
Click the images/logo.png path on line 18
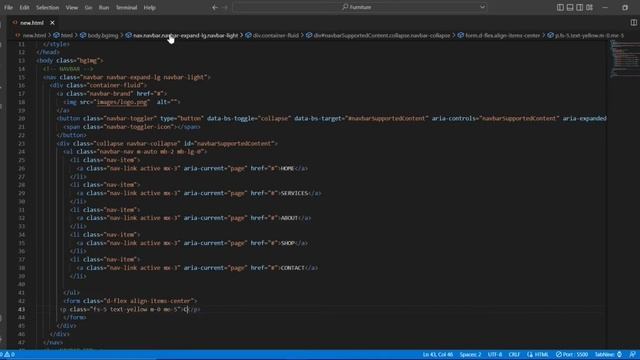tap(122, 102)
